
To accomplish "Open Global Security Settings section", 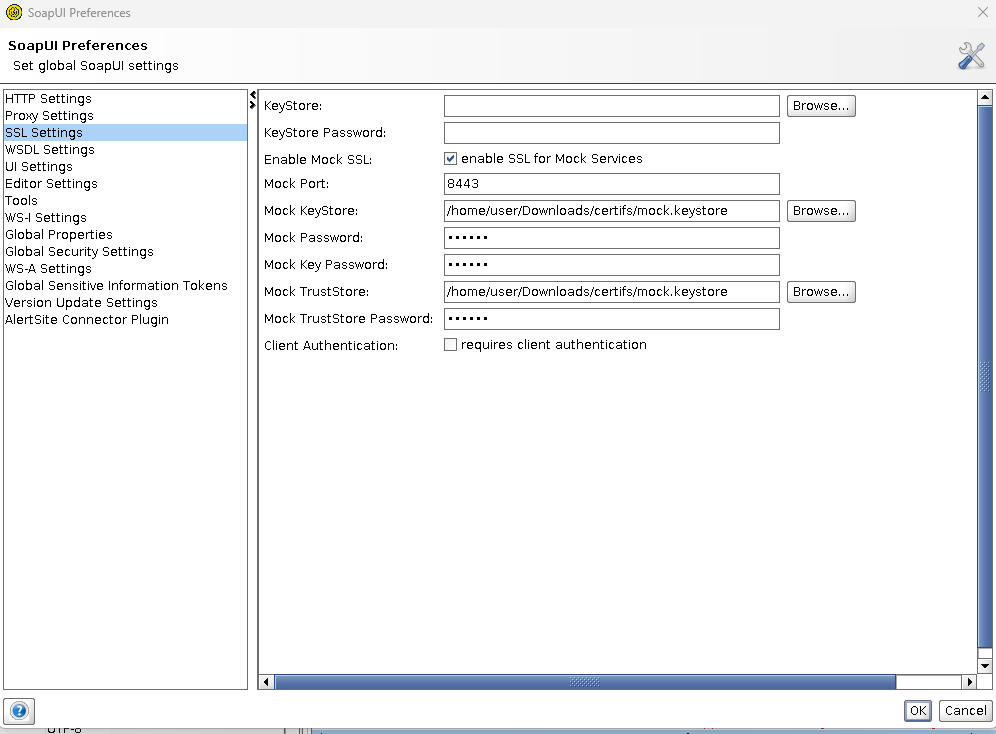I will click(79, 252).
